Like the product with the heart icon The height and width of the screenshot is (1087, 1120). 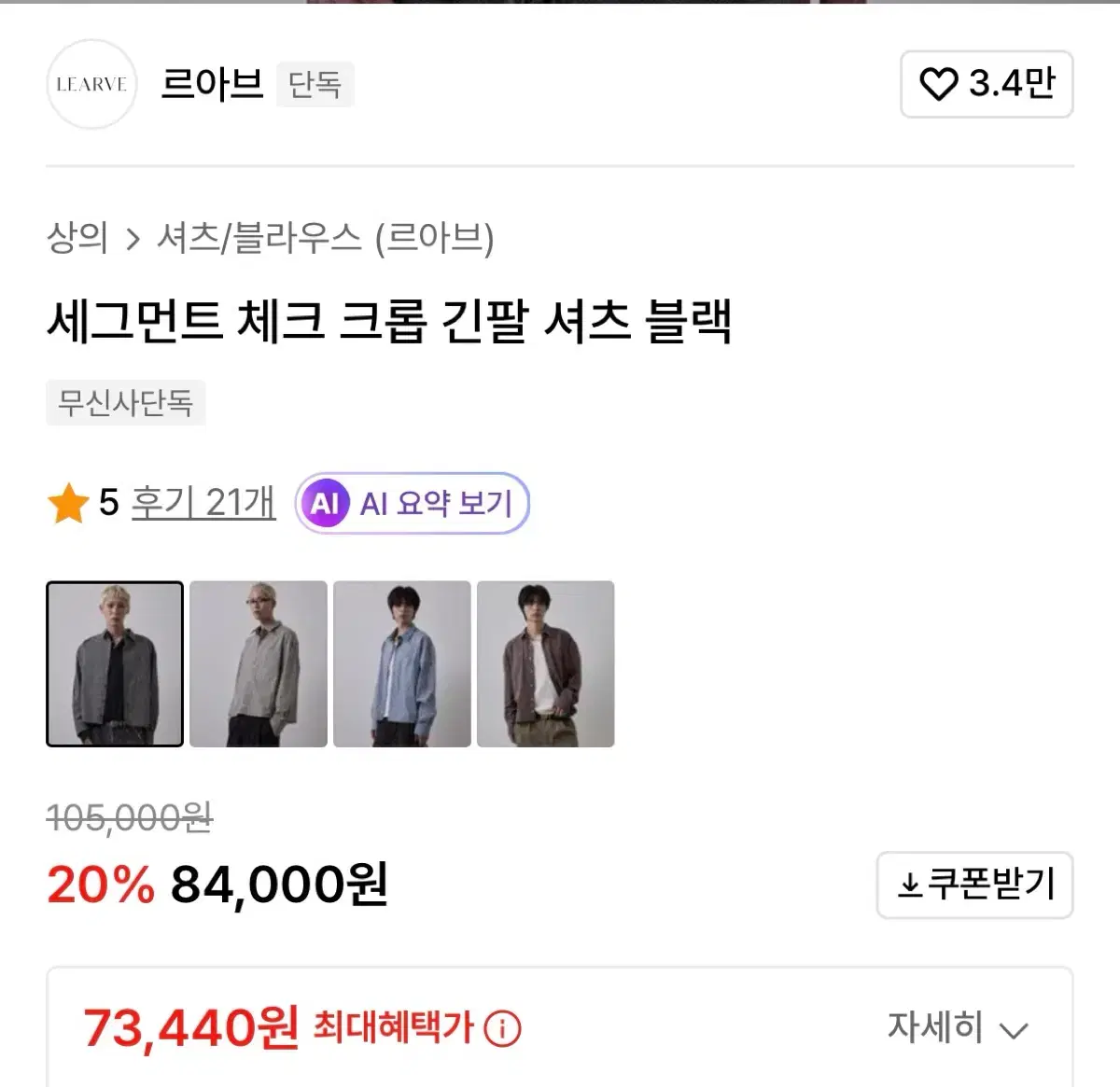pos(938,84)
